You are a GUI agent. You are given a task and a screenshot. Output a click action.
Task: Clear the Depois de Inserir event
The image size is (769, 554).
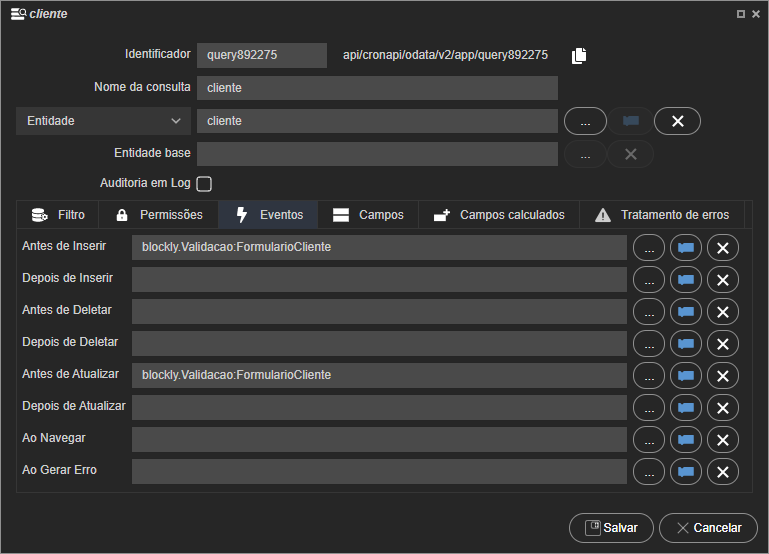click(723, 280)
